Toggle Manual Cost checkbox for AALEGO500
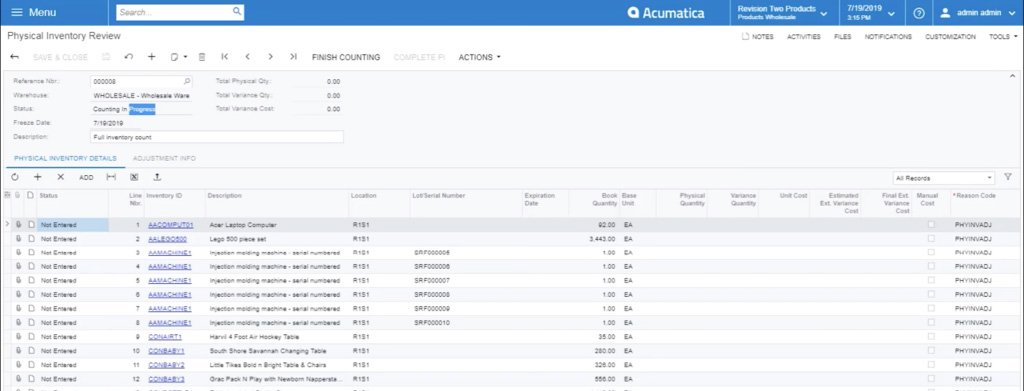 [x=931, y=239]
